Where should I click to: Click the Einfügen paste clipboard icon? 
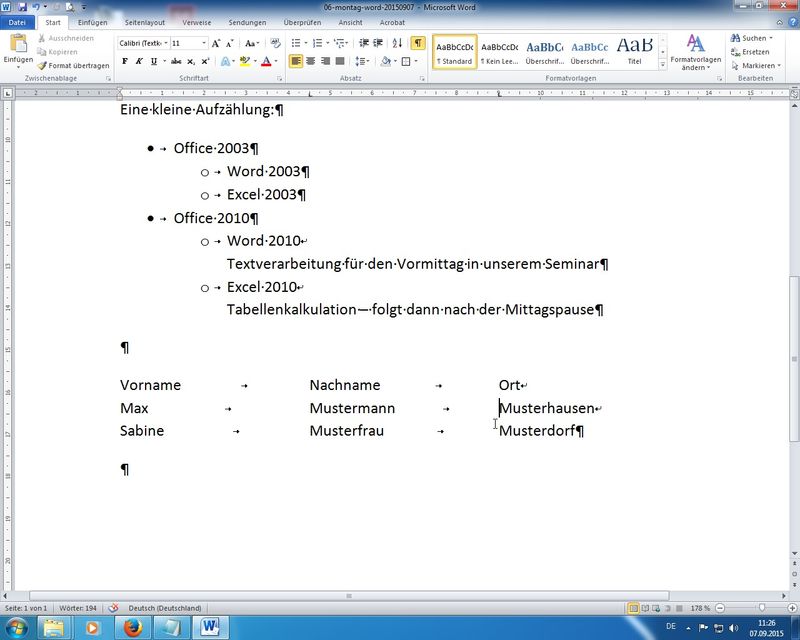[x=18, y=44]
